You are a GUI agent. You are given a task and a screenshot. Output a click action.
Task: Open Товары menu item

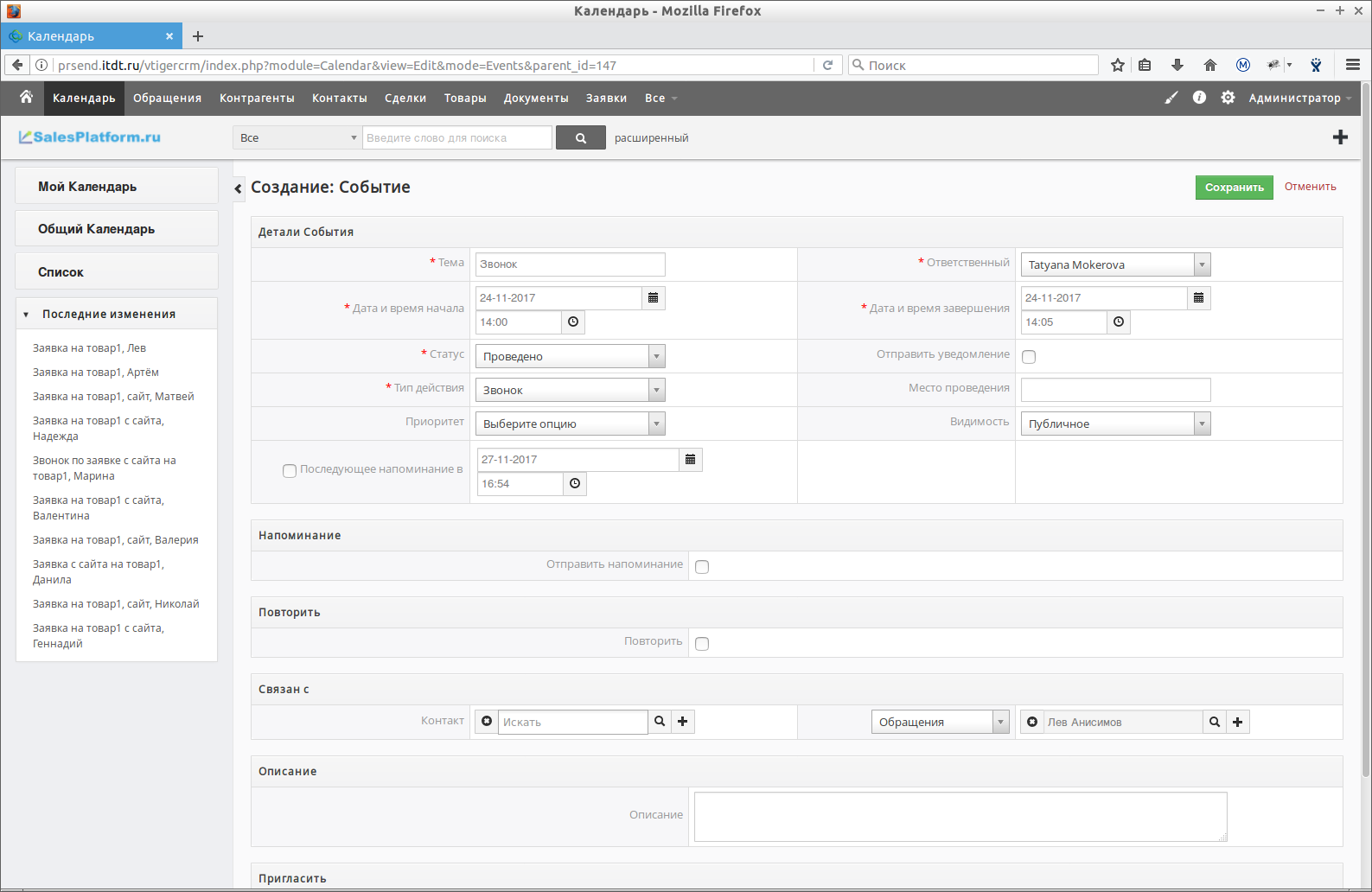(x=465, y=98)
